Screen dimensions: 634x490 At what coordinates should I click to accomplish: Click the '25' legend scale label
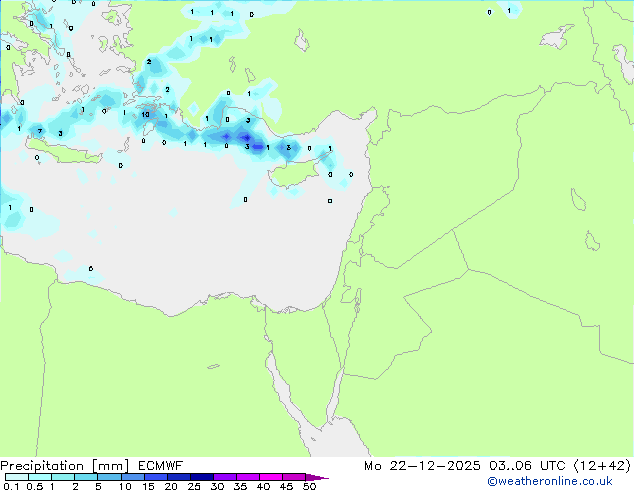tap(194, 486)
